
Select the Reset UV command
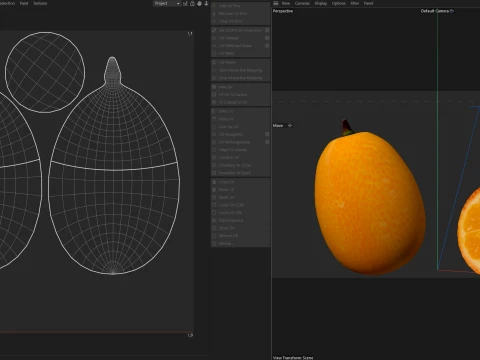[x=240, y=197]
